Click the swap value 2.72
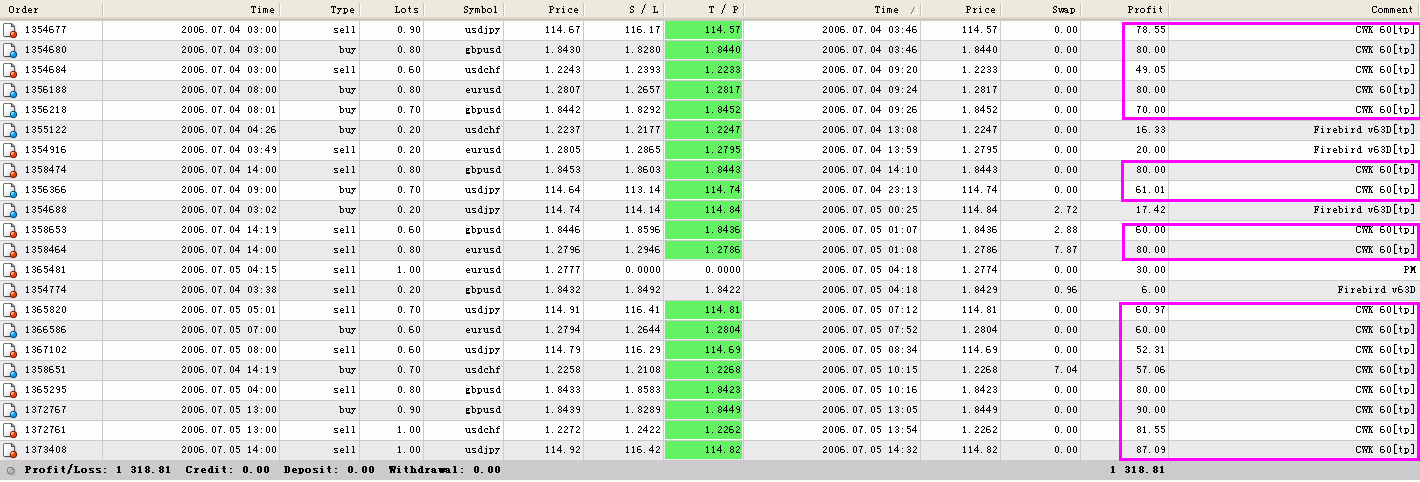The image size is (1420, 482). click(1065, 210)
